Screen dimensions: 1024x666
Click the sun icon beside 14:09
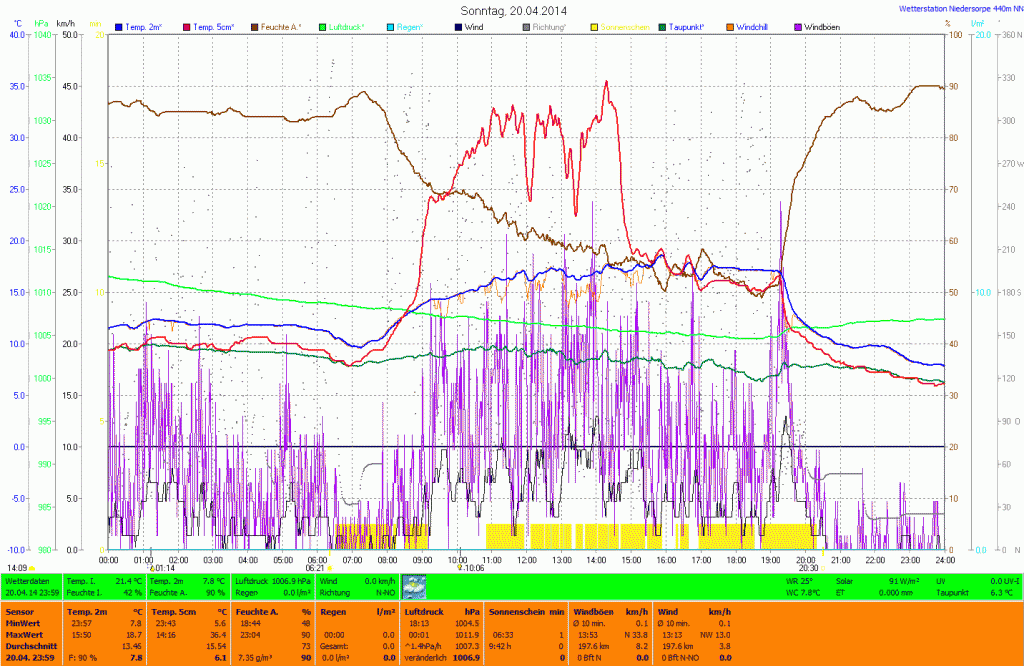click(33, 568)
